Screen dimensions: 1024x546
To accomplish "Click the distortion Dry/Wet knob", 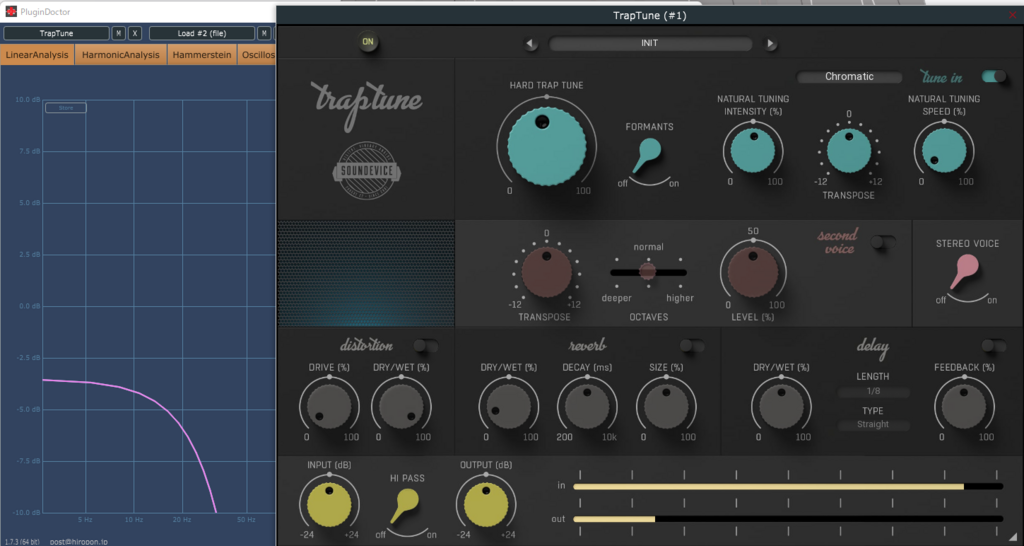I will (401, 408).
